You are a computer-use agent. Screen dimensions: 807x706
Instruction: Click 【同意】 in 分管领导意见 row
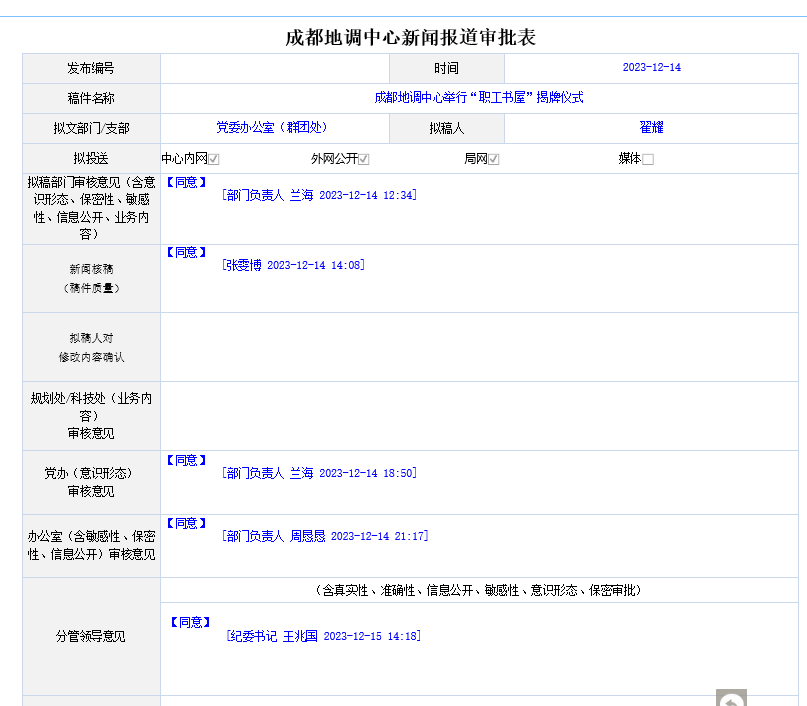[x=190, y=622]
